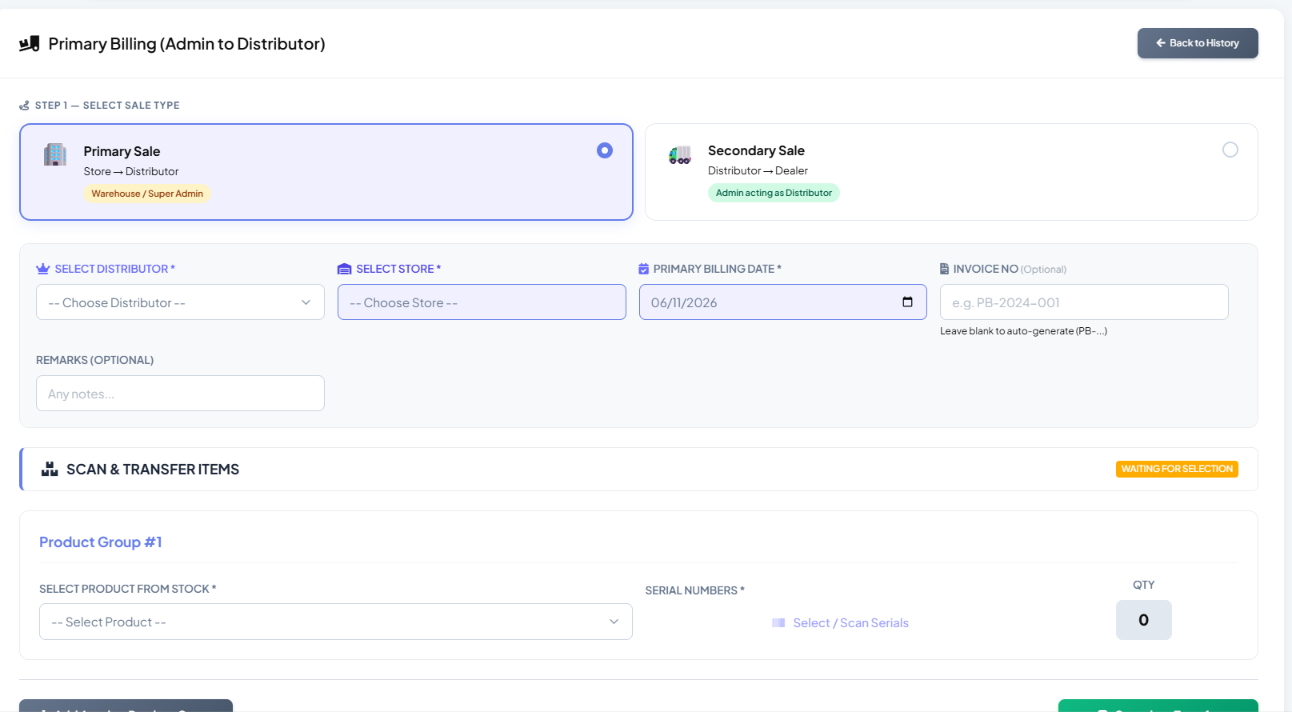Click the store icon beside Select Store
This screenshot has height=712, width=1292.
tap(344, 269)
